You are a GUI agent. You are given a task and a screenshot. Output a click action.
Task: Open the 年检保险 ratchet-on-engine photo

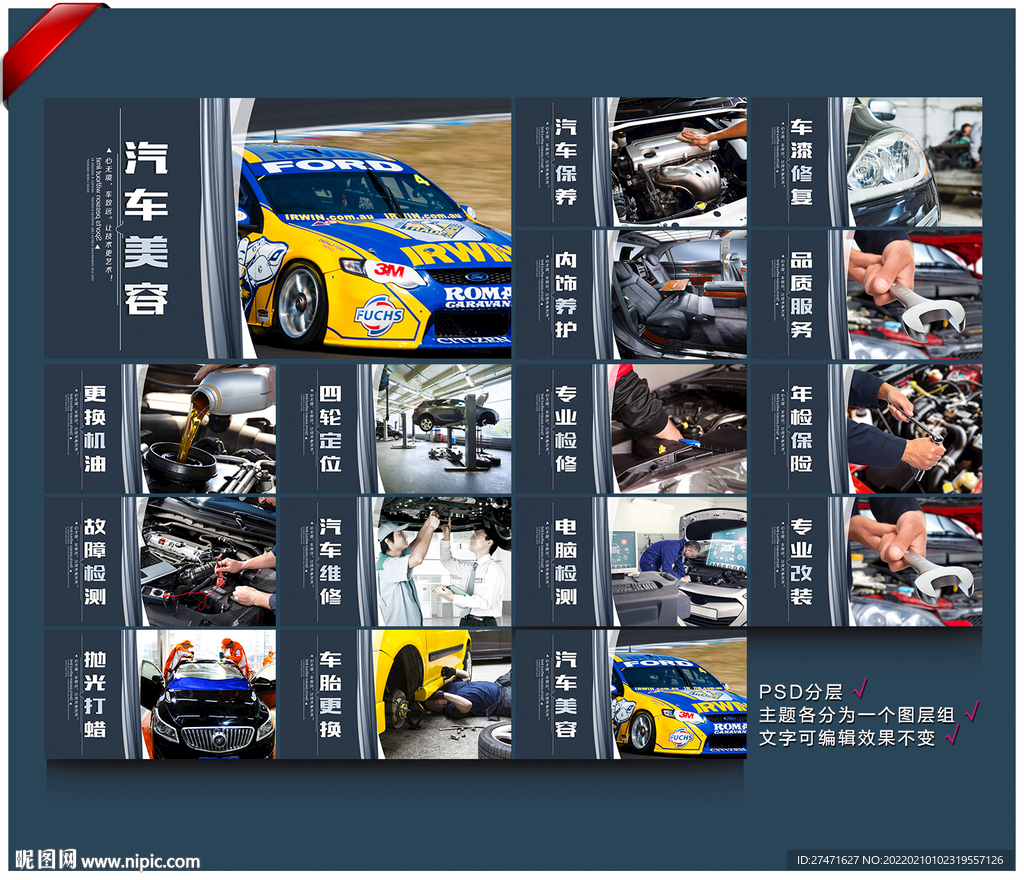(913, 429)
